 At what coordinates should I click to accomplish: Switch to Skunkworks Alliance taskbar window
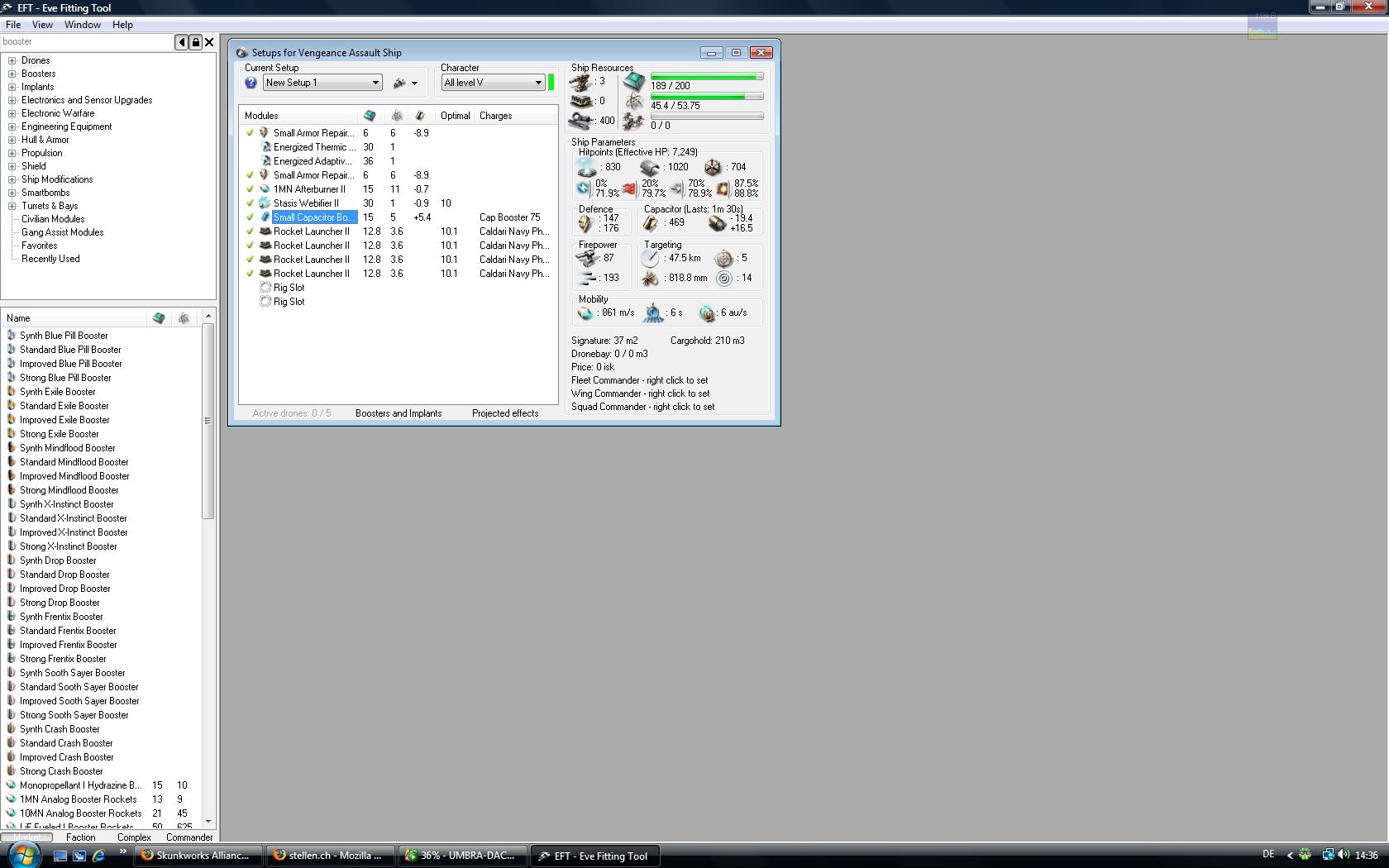(x=199, y=856)
